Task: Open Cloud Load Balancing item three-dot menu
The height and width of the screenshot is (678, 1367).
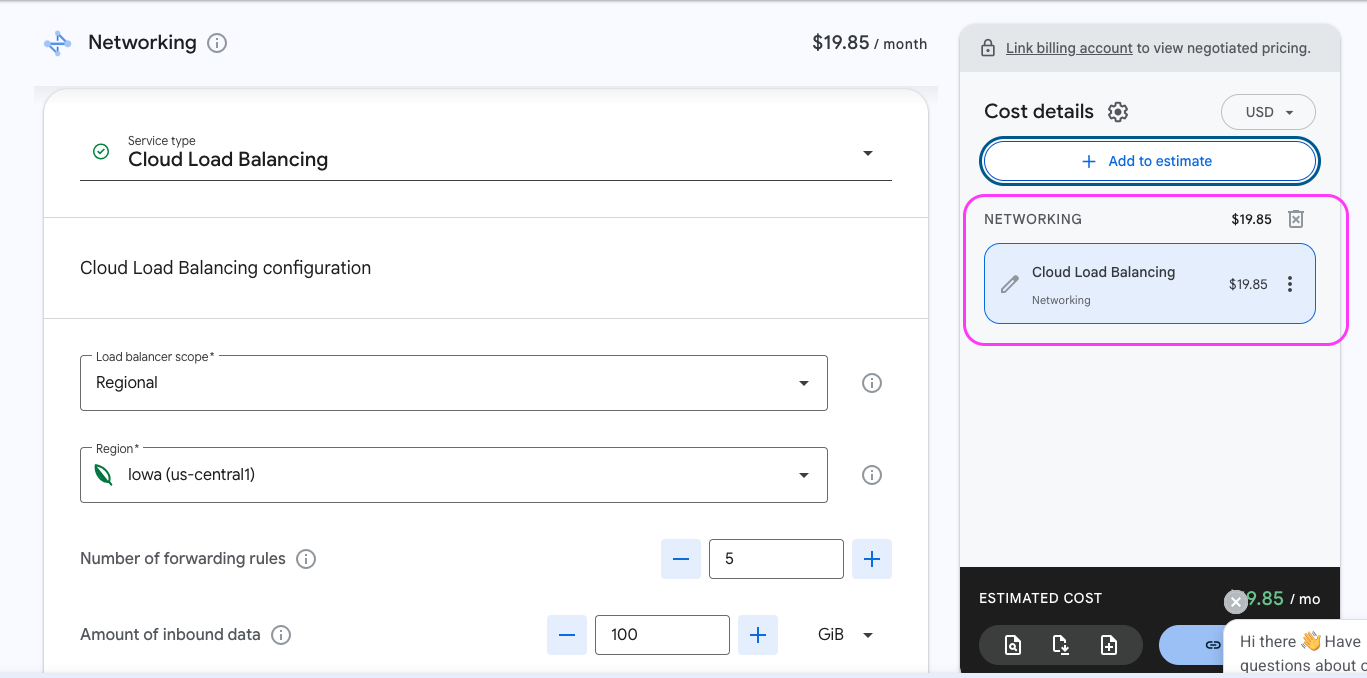Action: point(1290,284)
